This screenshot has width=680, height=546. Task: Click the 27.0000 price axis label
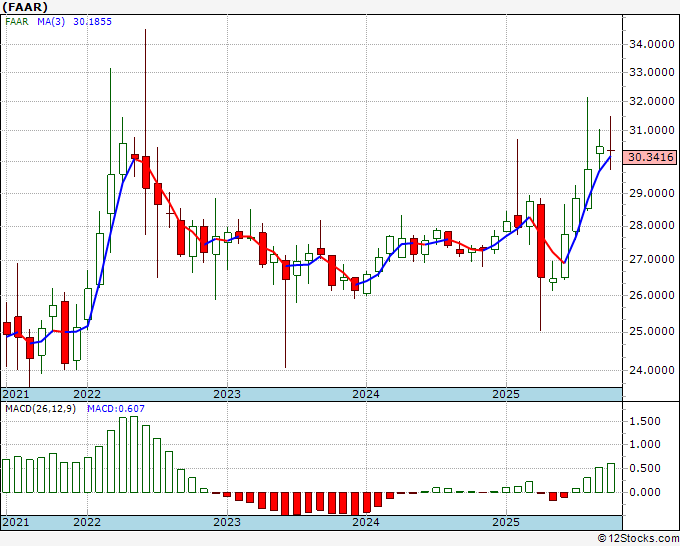coord(651,259)
